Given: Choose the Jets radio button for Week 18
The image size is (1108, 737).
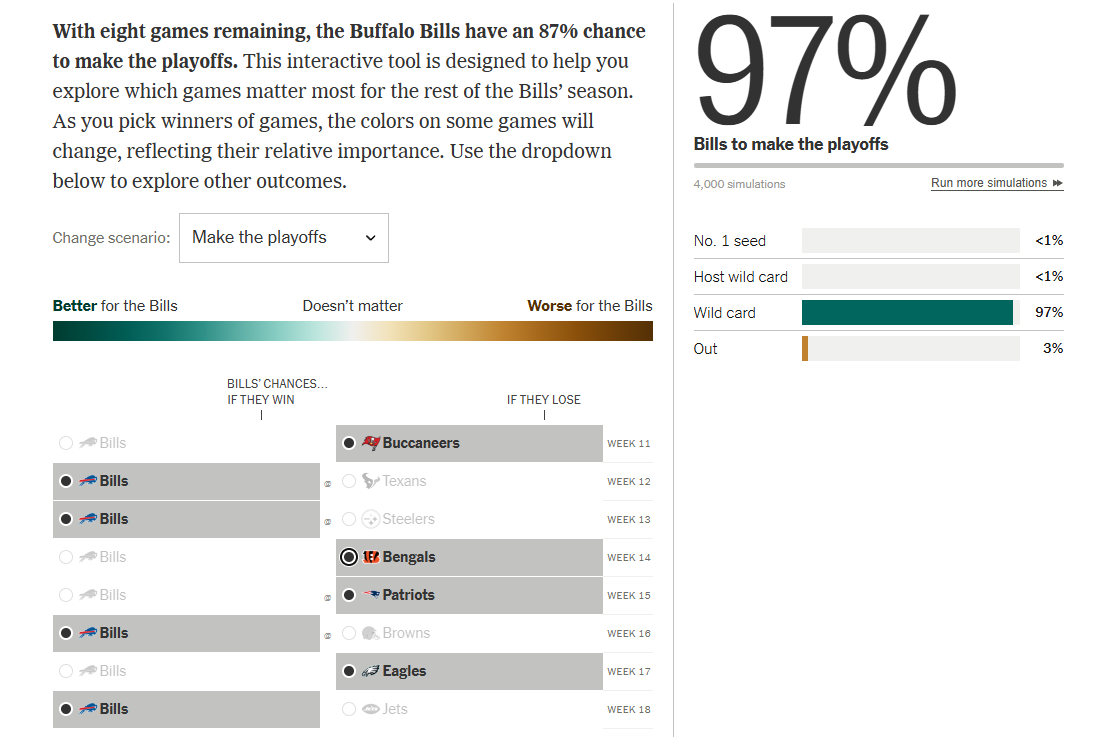Looking at the screenshot, I should (349, 709).
